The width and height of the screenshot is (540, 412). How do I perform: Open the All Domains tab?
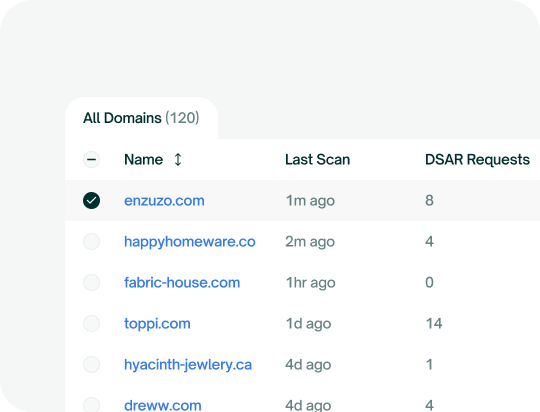(x=141, y=118)
